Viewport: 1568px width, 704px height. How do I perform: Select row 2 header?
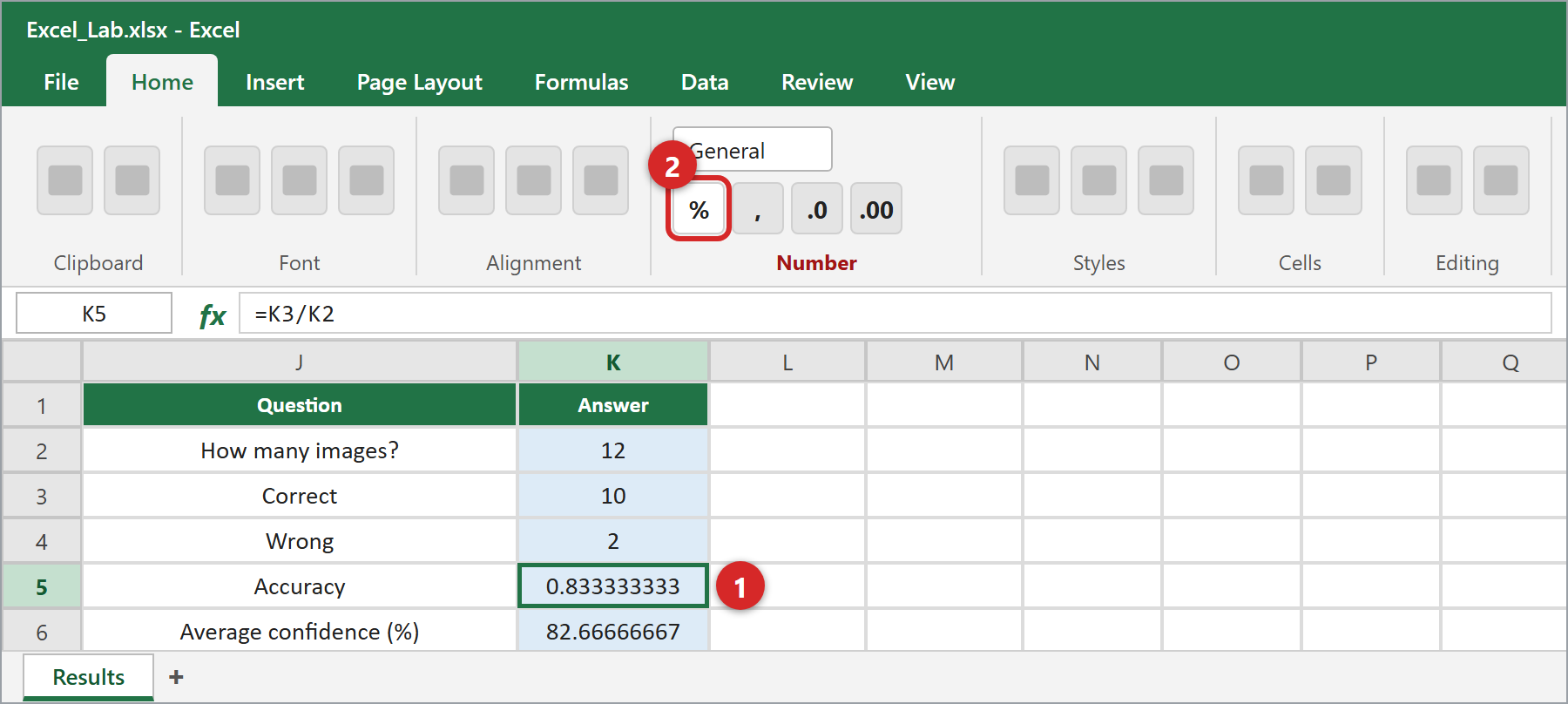click(x=42, y=450)
